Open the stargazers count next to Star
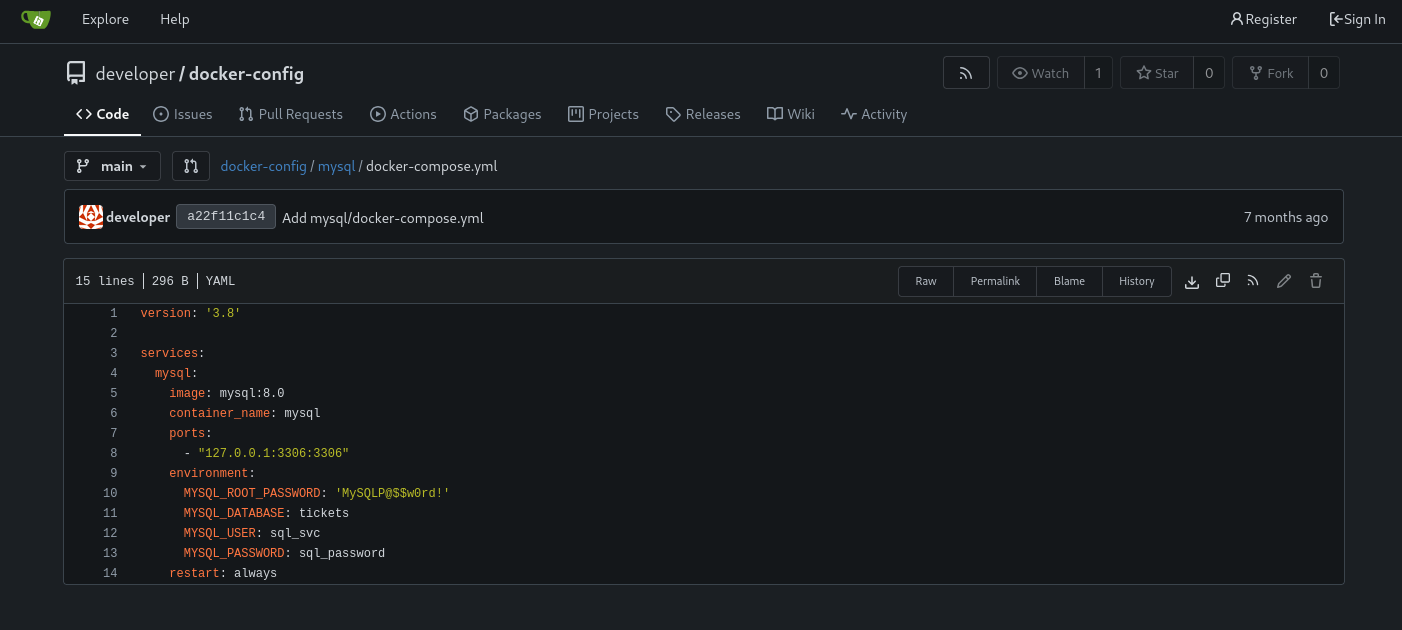The width and height of the screenshot is (1402, 630). [x=1209, y=73]
